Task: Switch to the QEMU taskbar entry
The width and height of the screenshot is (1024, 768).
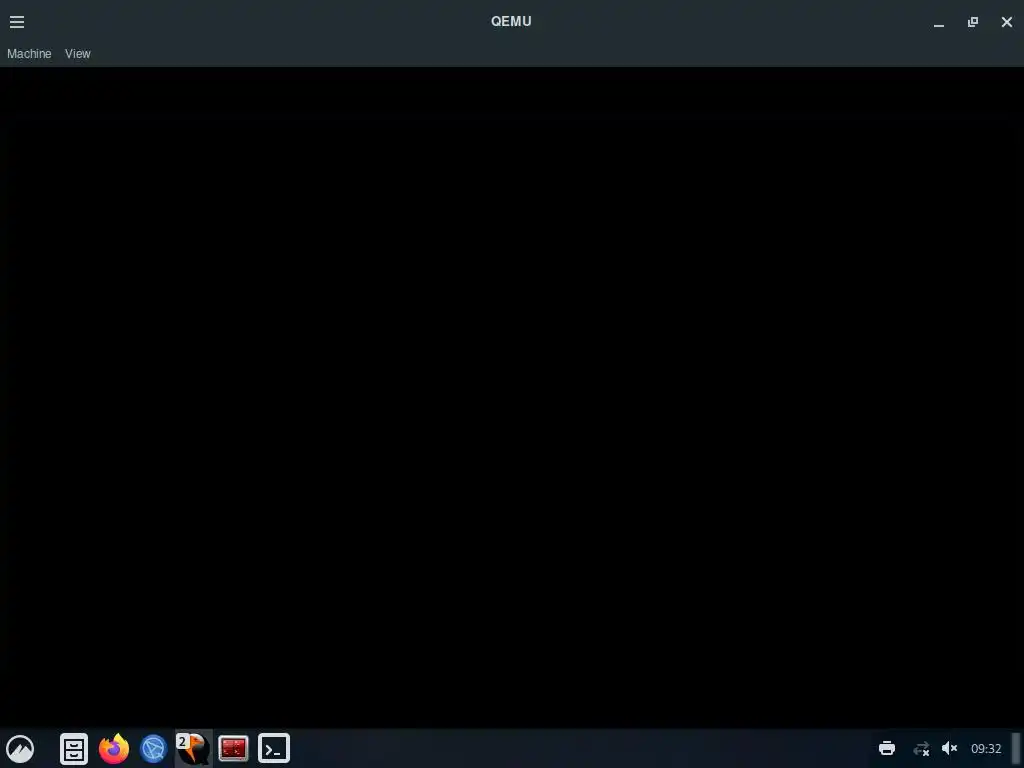Action: click(x=194, y=748)
